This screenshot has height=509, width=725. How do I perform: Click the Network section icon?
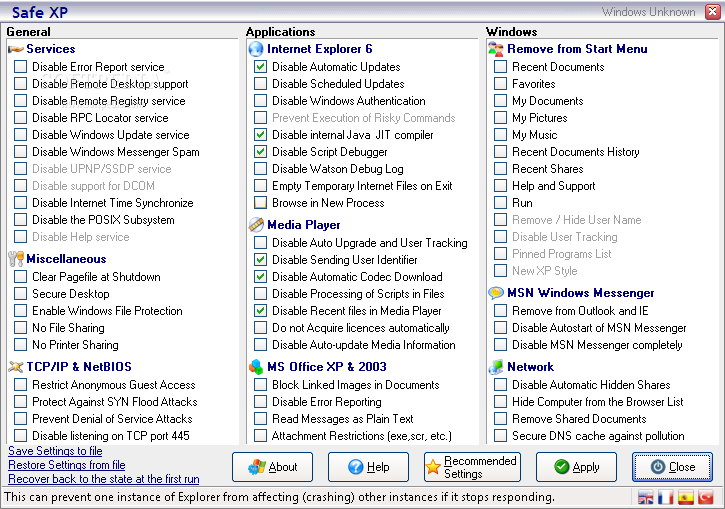coord(496,367)
